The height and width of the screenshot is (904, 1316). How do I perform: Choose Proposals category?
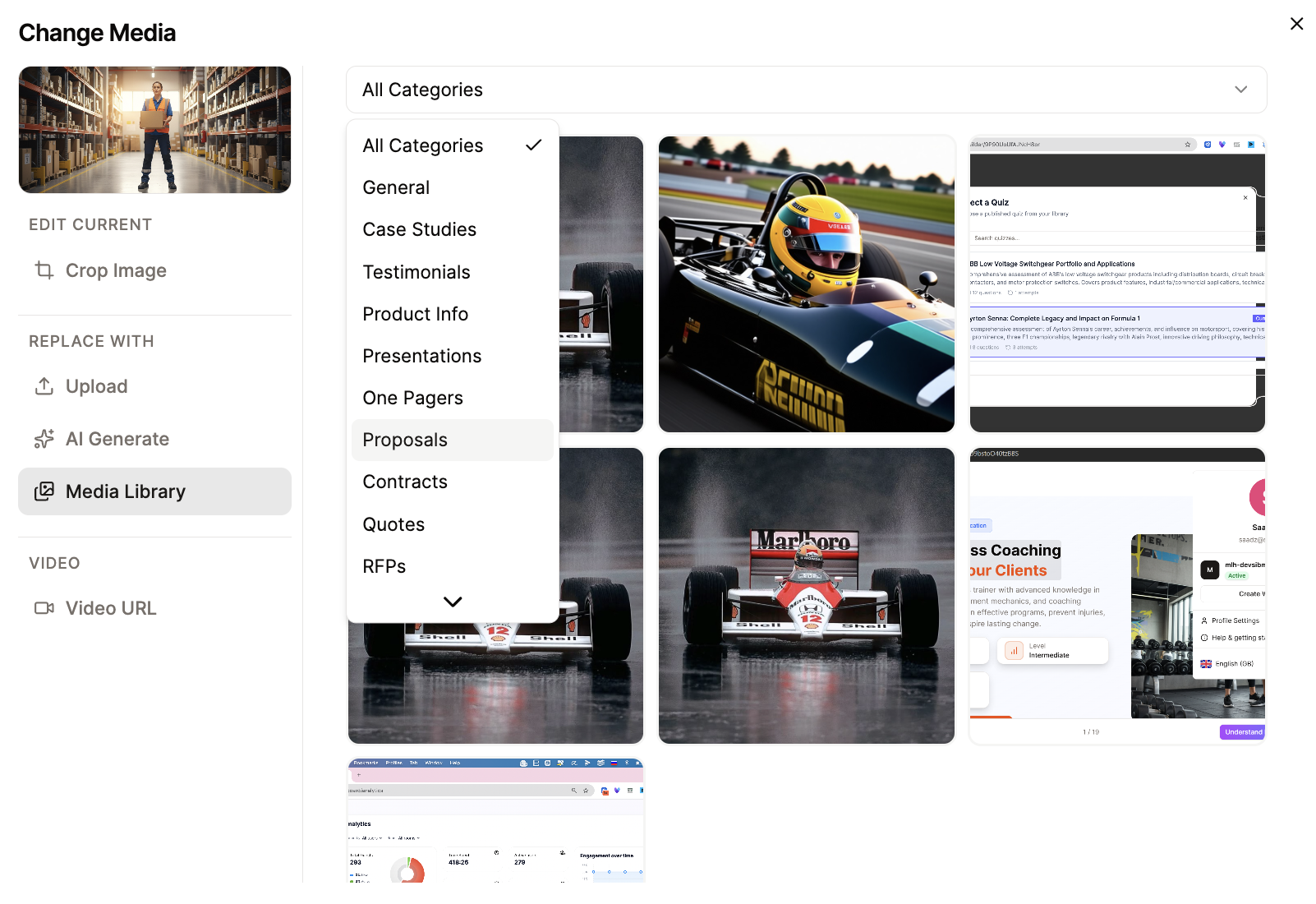453,440
